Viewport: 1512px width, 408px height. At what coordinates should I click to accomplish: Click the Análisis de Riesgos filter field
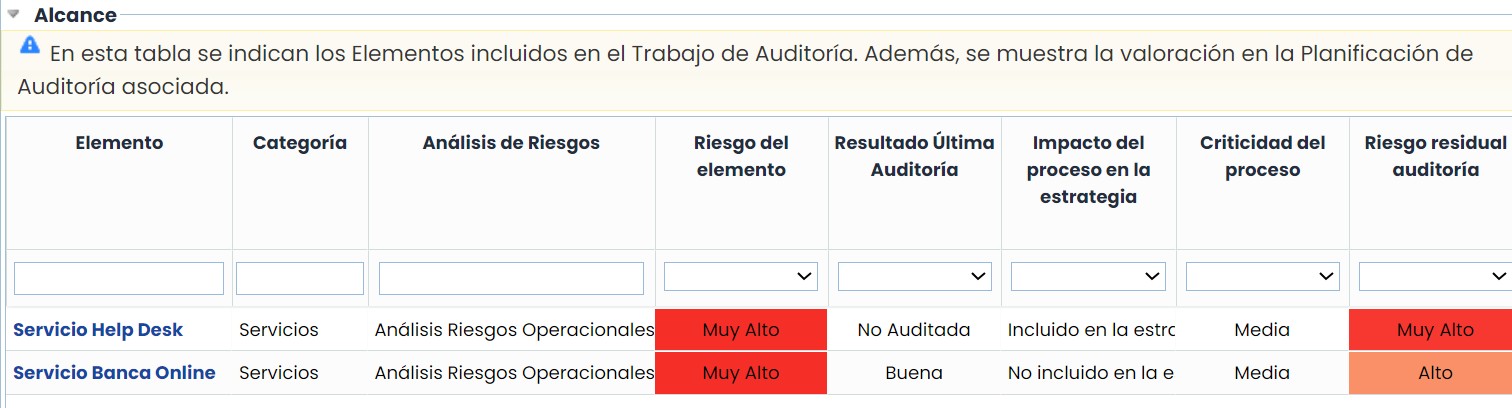pyautogui.click(x=511, y=278)
